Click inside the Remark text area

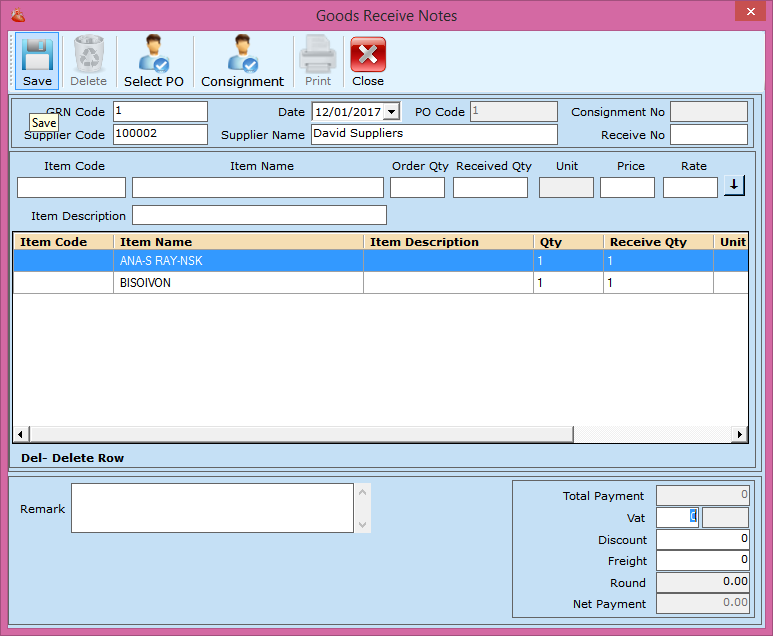[212, 508]
